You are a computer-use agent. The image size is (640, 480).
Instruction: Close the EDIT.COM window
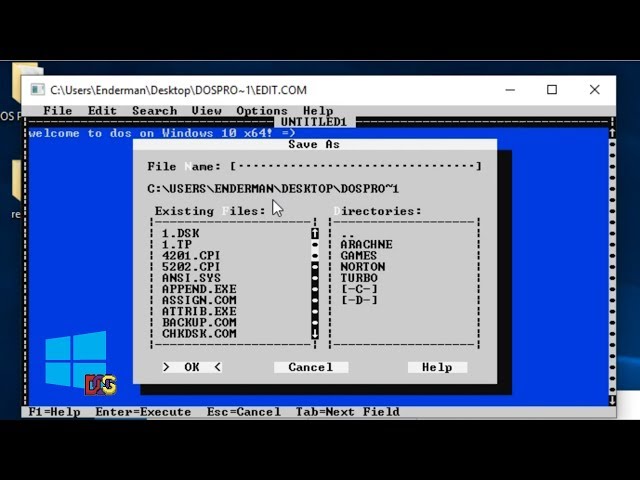pos(595,90)
